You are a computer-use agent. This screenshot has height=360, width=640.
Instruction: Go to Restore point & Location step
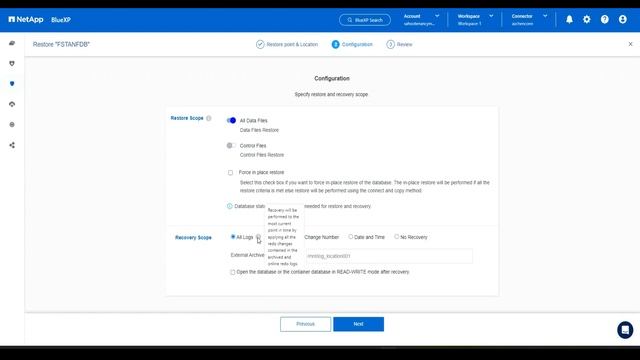(287, 44)
